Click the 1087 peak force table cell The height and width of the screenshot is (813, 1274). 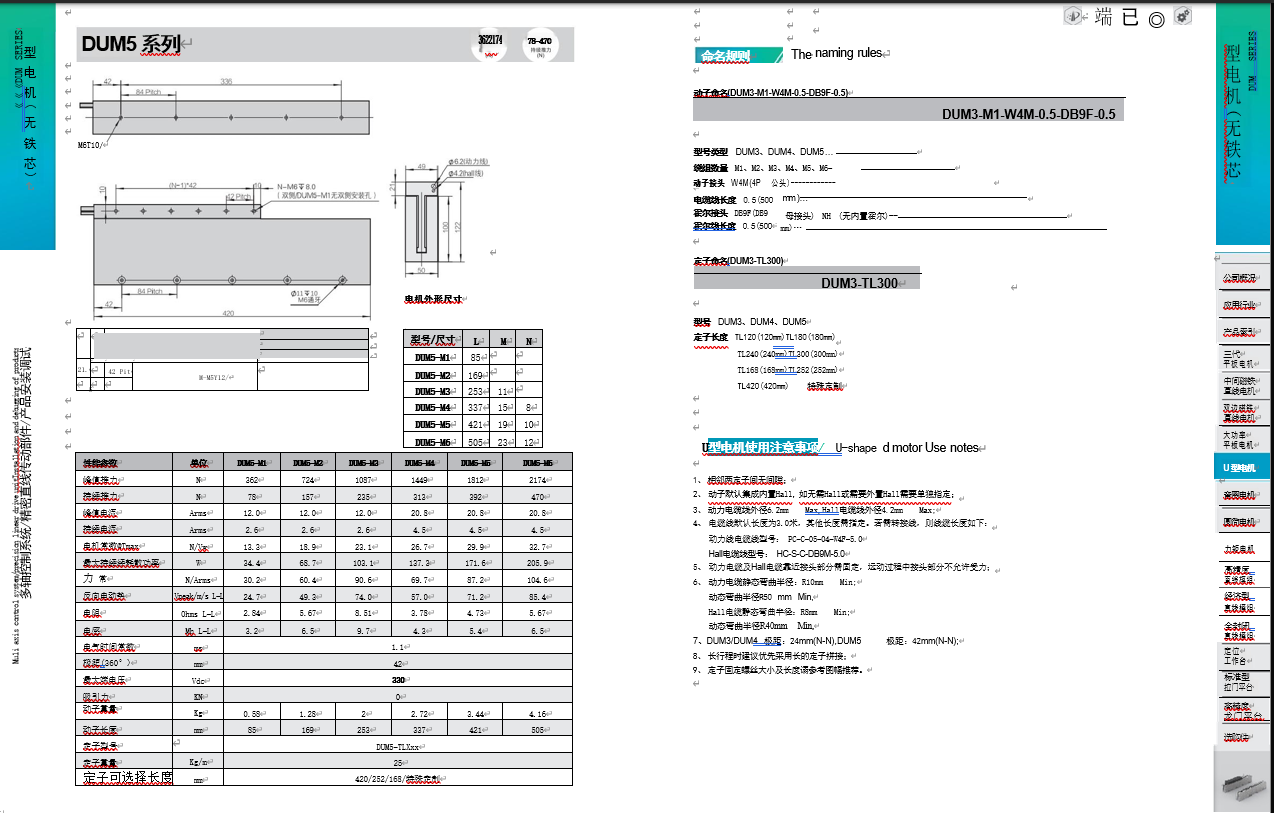(x=365, y=480)
